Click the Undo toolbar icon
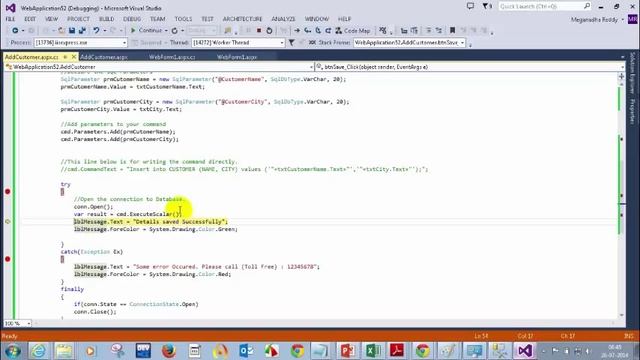This screenshot has width=640, height=360. pos(96,31)
